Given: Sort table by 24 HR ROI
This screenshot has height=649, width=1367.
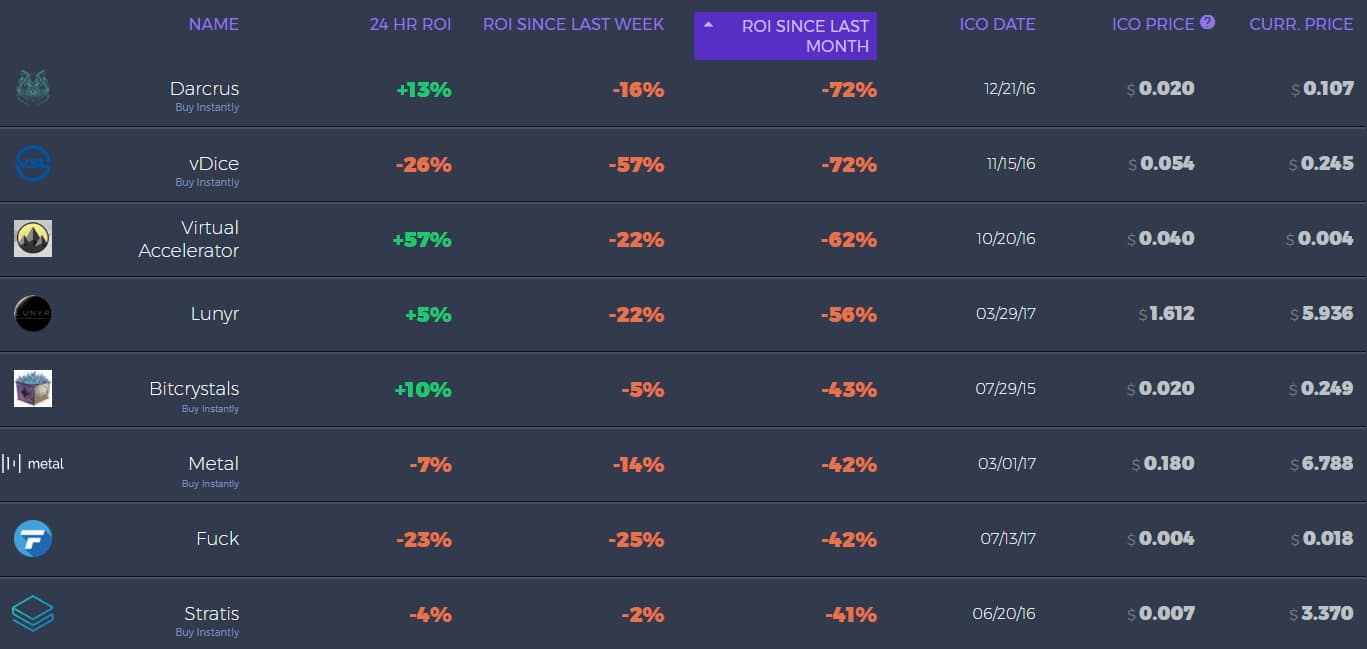Looking at the screenshot, I should (x=410, y=24).
